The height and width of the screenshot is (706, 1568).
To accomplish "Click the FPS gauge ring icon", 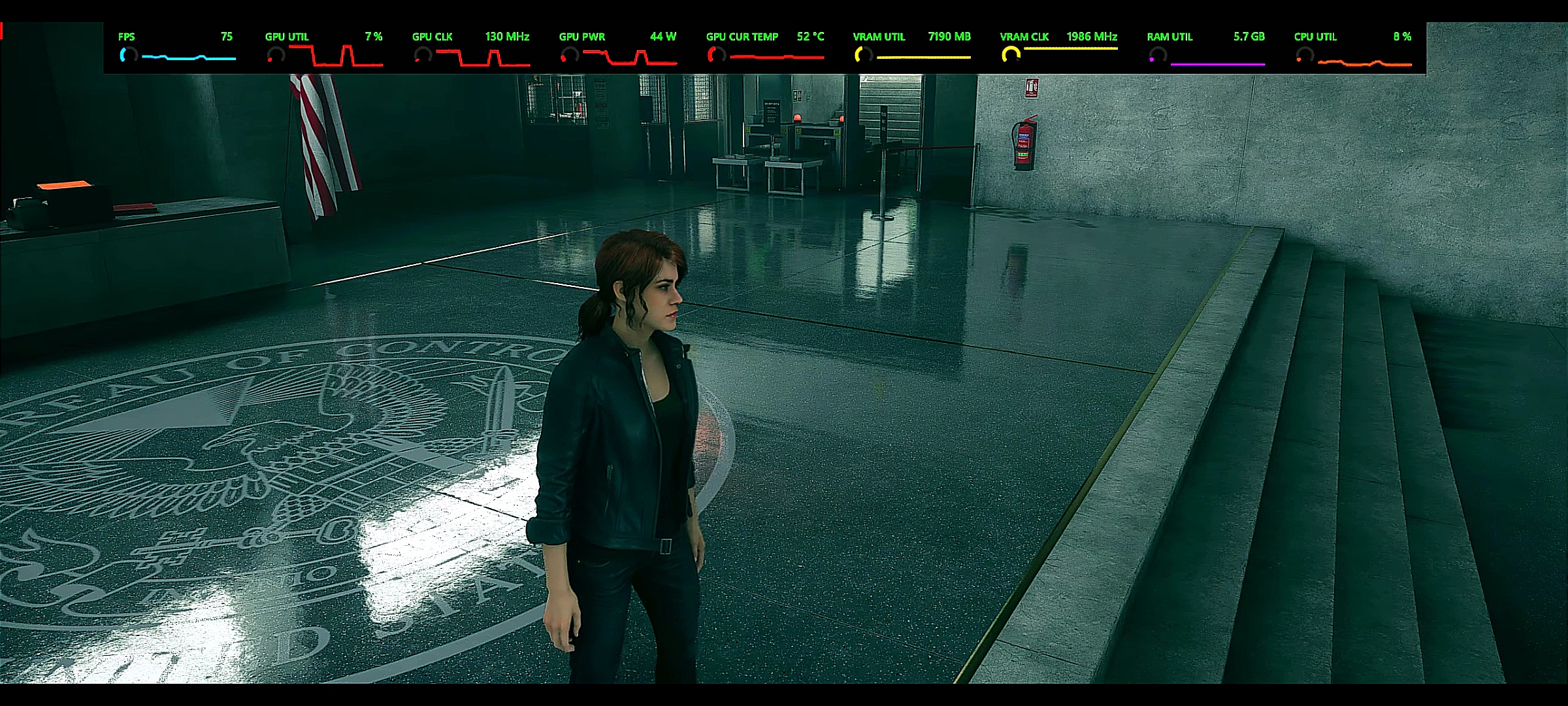I will click(128, 56).
